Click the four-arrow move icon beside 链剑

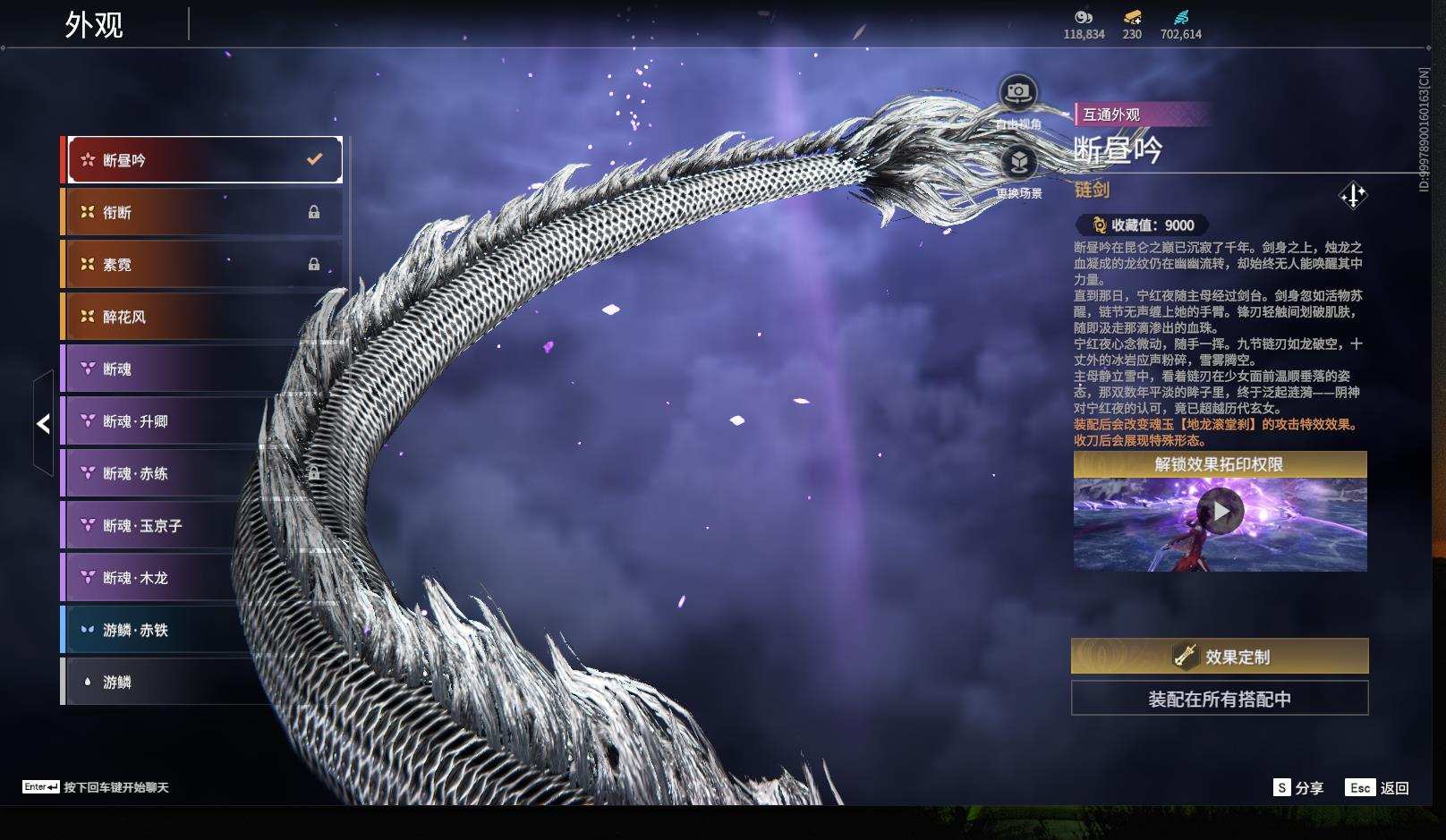click(1353, 193)
